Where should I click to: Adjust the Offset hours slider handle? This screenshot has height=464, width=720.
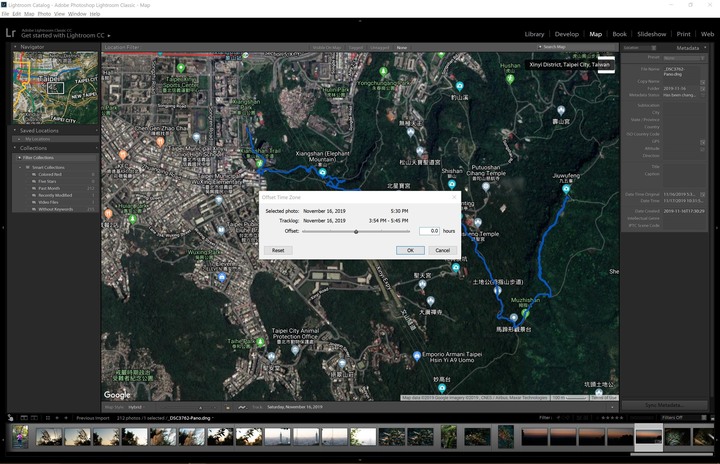coord(356,232)
